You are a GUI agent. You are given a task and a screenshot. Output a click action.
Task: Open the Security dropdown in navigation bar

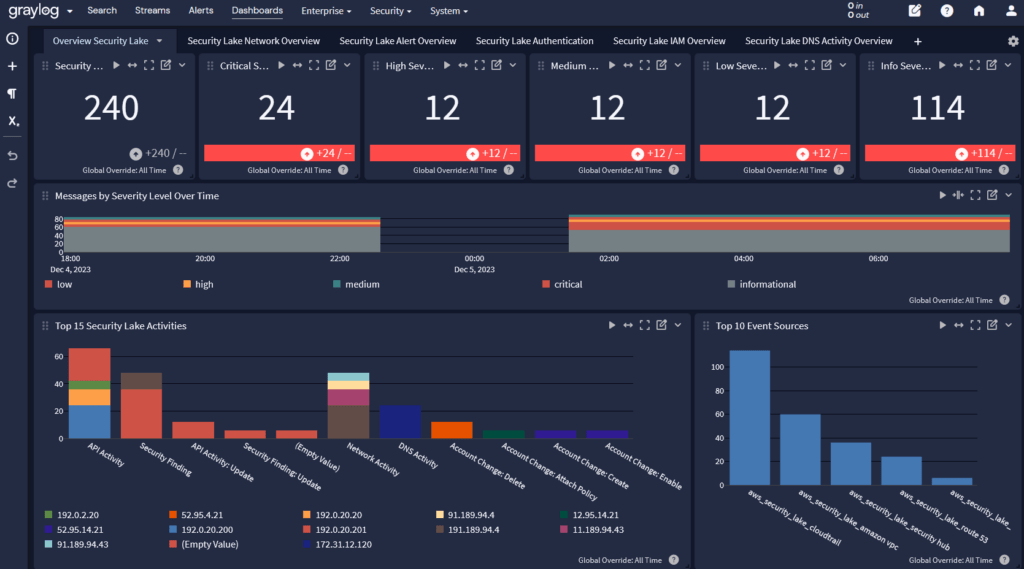(391, 11)
